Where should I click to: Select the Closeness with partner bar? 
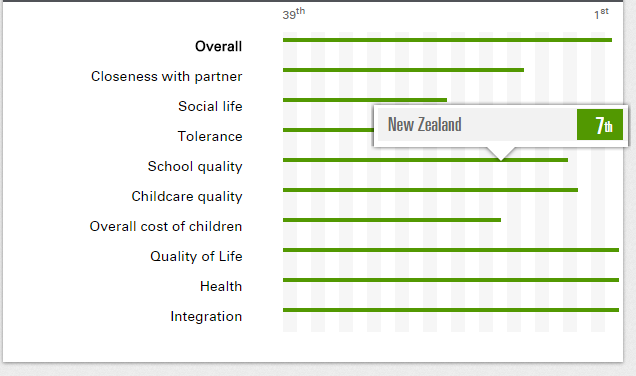coord(403,70)
